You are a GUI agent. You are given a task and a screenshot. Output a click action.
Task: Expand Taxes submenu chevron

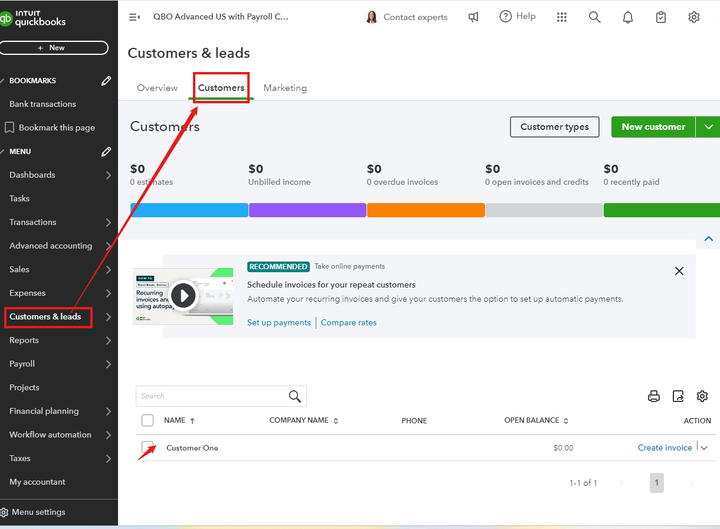coord(108,459)
